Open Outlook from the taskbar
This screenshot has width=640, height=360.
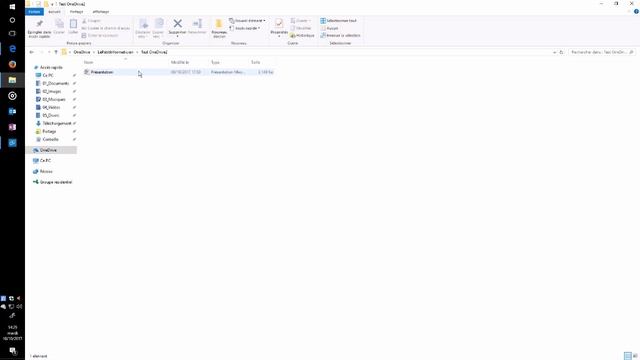pyautogui.click(x=12, y=111)
